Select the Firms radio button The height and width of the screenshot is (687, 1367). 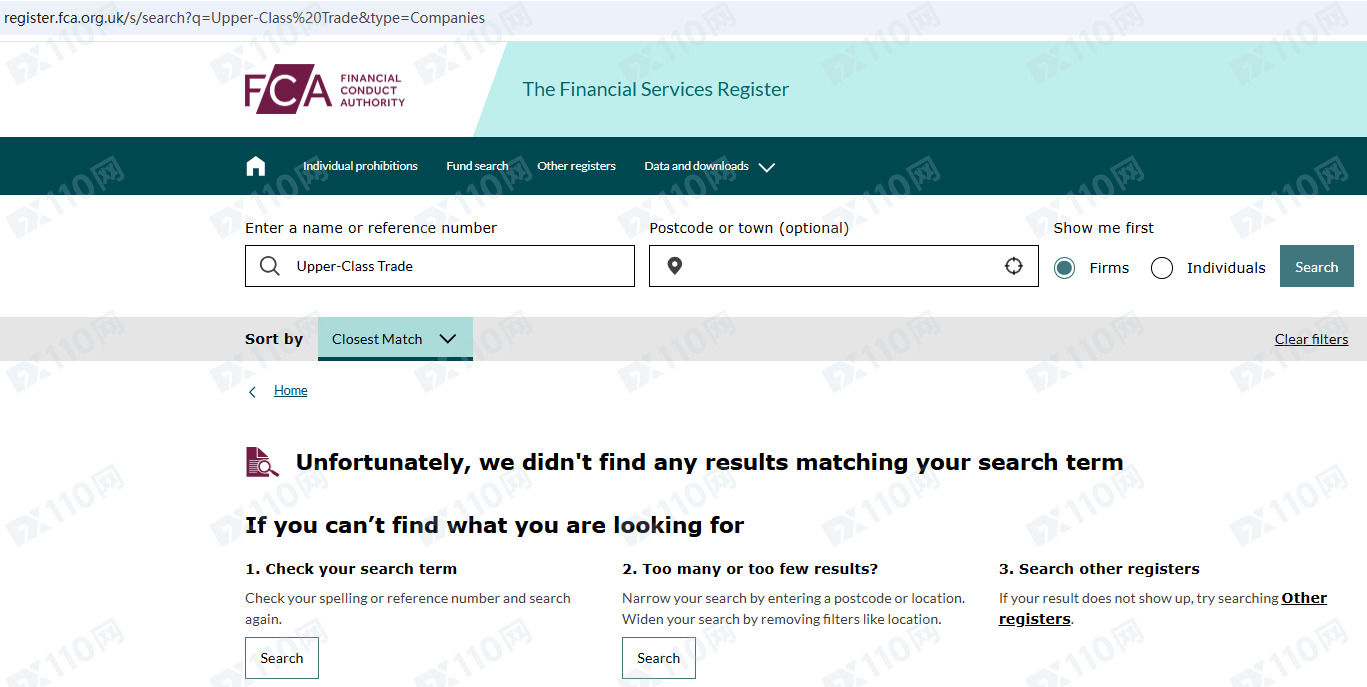pyautogui.click(x=1064, y=268)
